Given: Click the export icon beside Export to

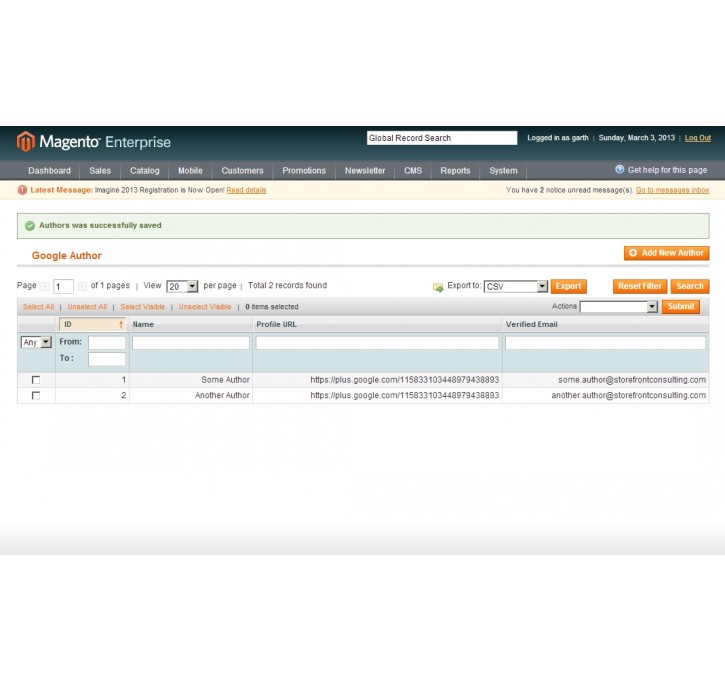Looking at the screenshot, I should [x=438, y=287].
